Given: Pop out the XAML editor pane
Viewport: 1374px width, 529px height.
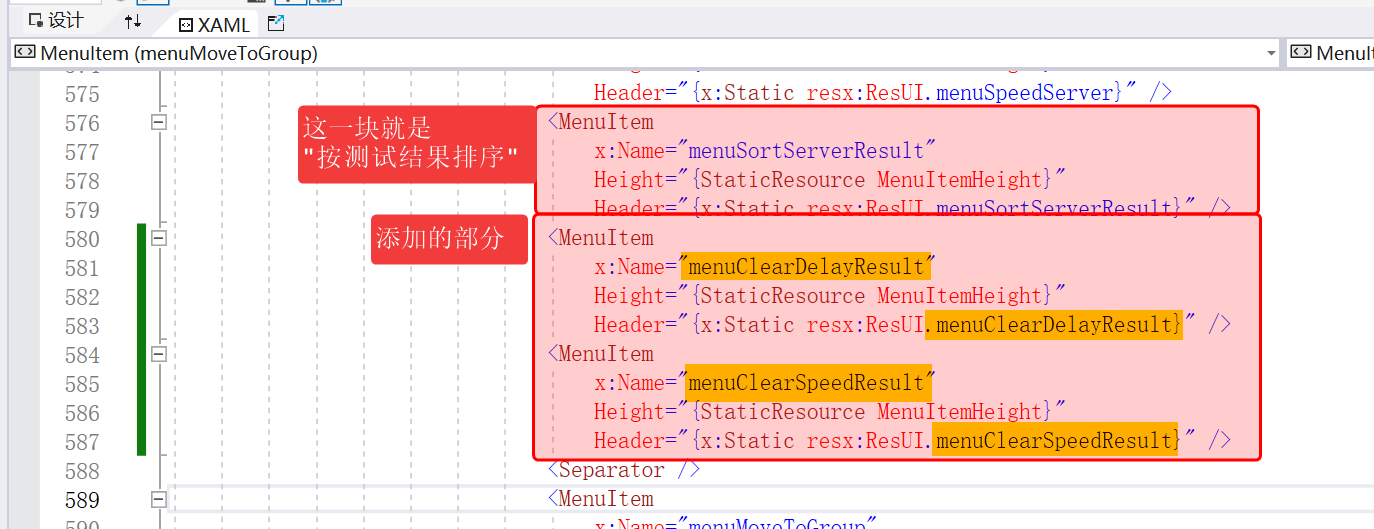Looking at the screenshot, I should click(x=277, y=23).
